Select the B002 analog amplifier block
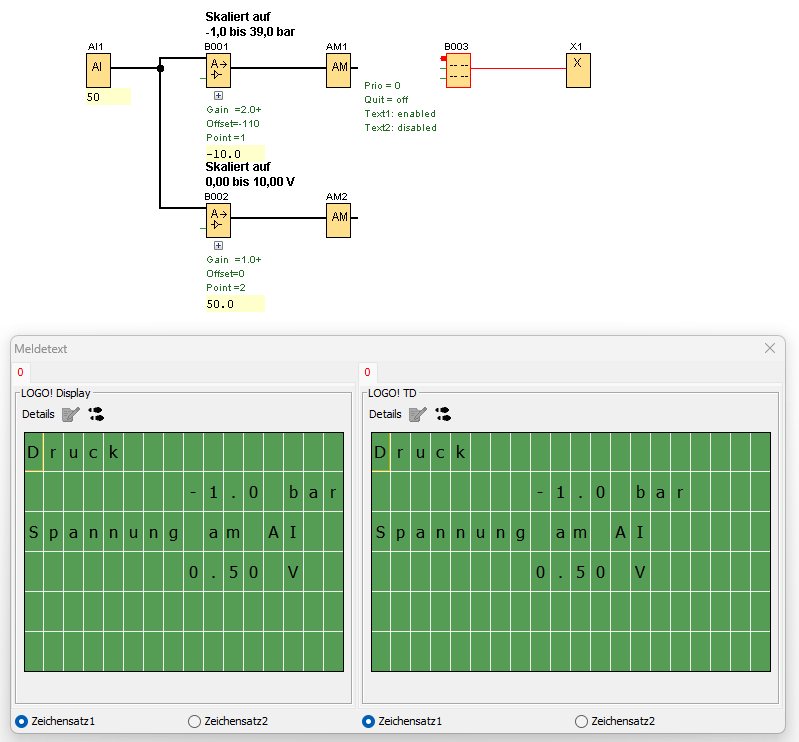This screenshot has width=799, height=742. point(217,219)
